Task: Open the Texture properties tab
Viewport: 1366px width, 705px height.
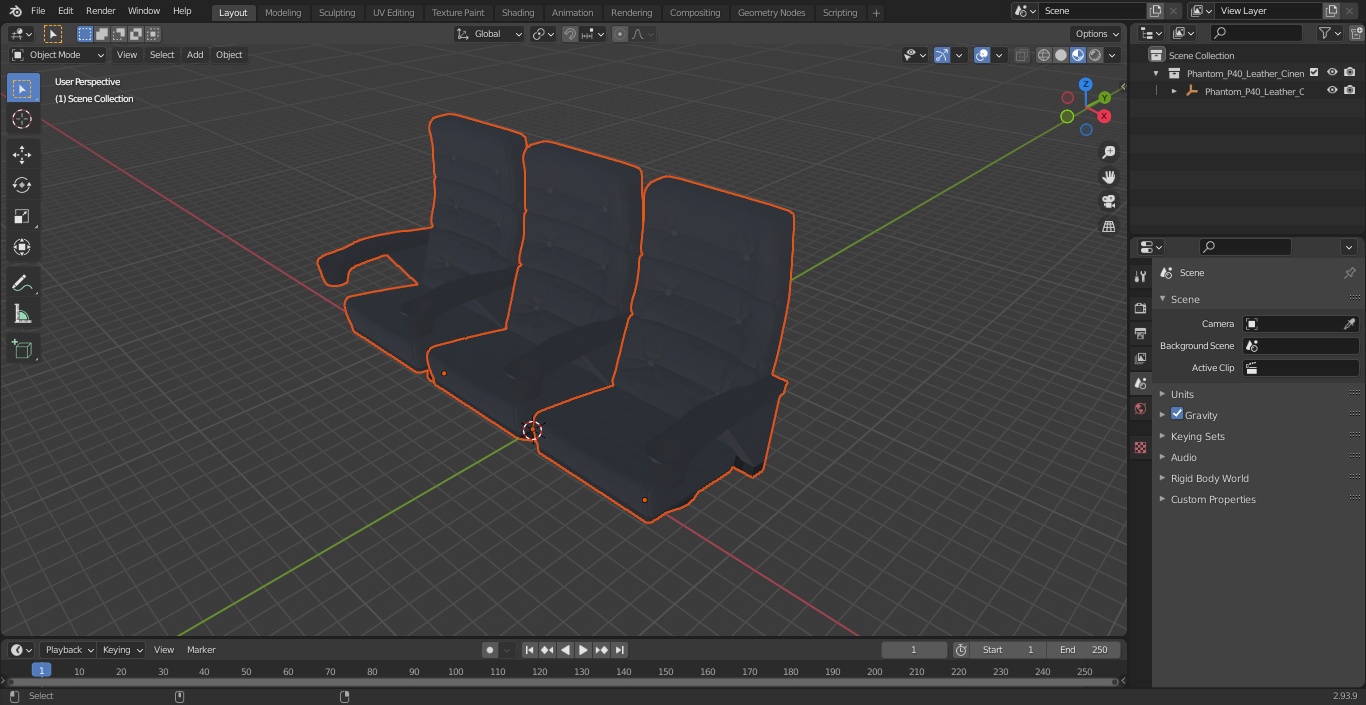Action: pyautogui.click(x=1140, y=447)
